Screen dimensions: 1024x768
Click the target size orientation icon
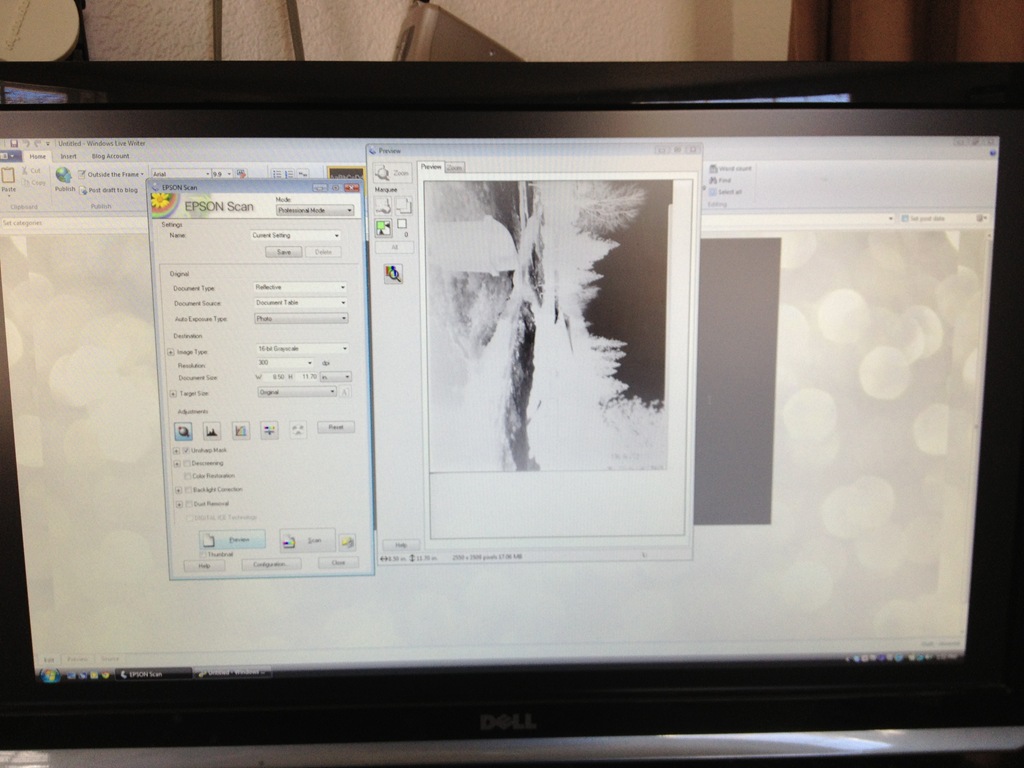[x=344, y=392]
